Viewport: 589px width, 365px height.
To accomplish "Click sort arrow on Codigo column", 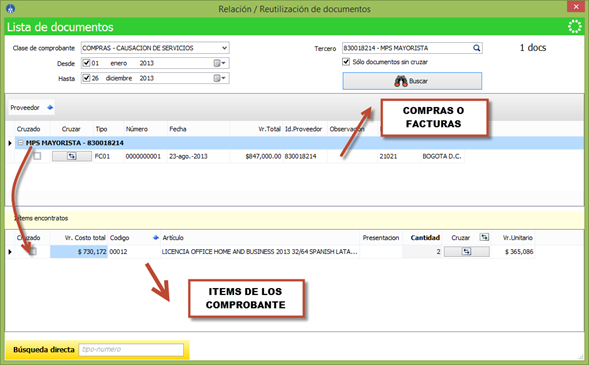I will pyautogui.click(x=156, y=237).
